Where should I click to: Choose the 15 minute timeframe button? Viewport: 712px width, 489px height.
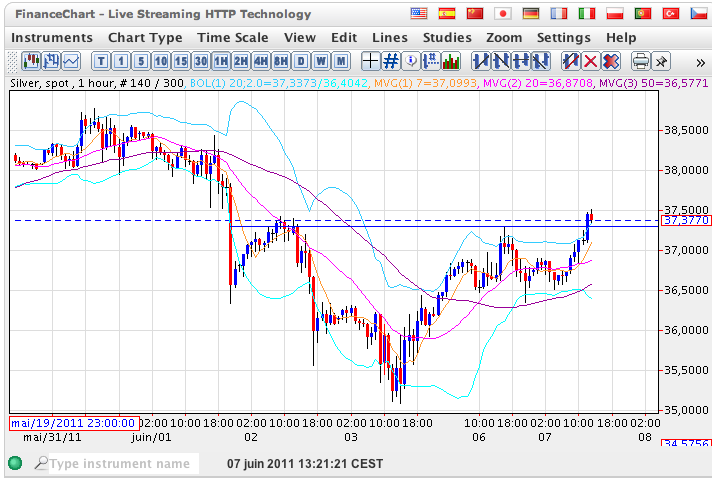pyautogui.click(x=181, y=61)
